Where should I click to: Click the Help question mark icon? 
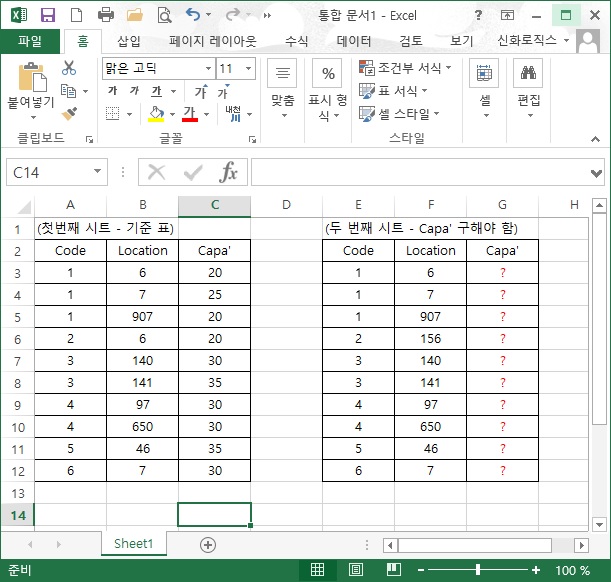[x=479, y=15]
